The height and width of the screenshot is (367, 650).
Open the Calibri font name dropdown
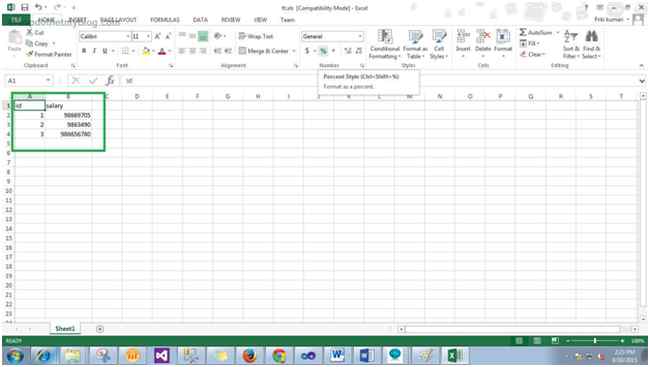[128, 36]
